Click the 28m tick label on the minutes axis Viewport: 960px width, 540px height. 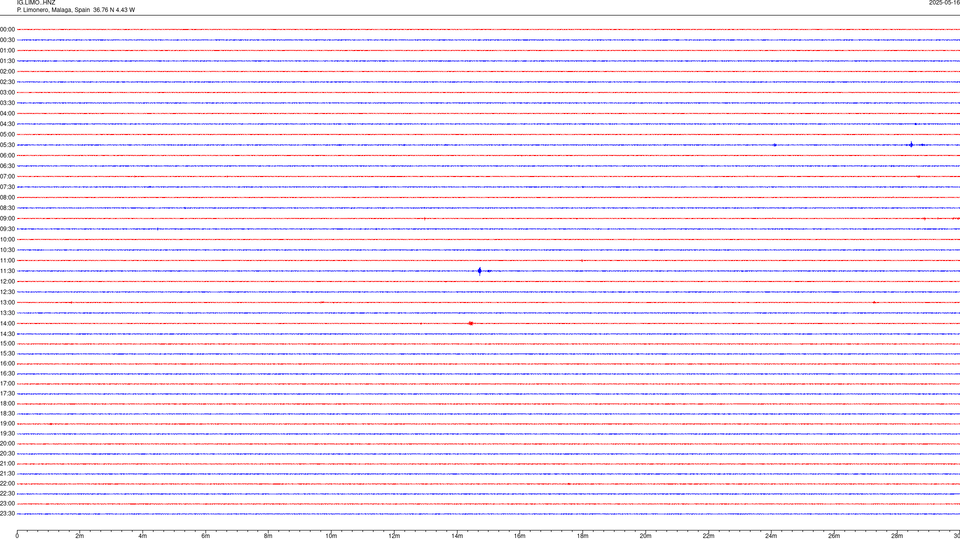click(x=897, y=536)
